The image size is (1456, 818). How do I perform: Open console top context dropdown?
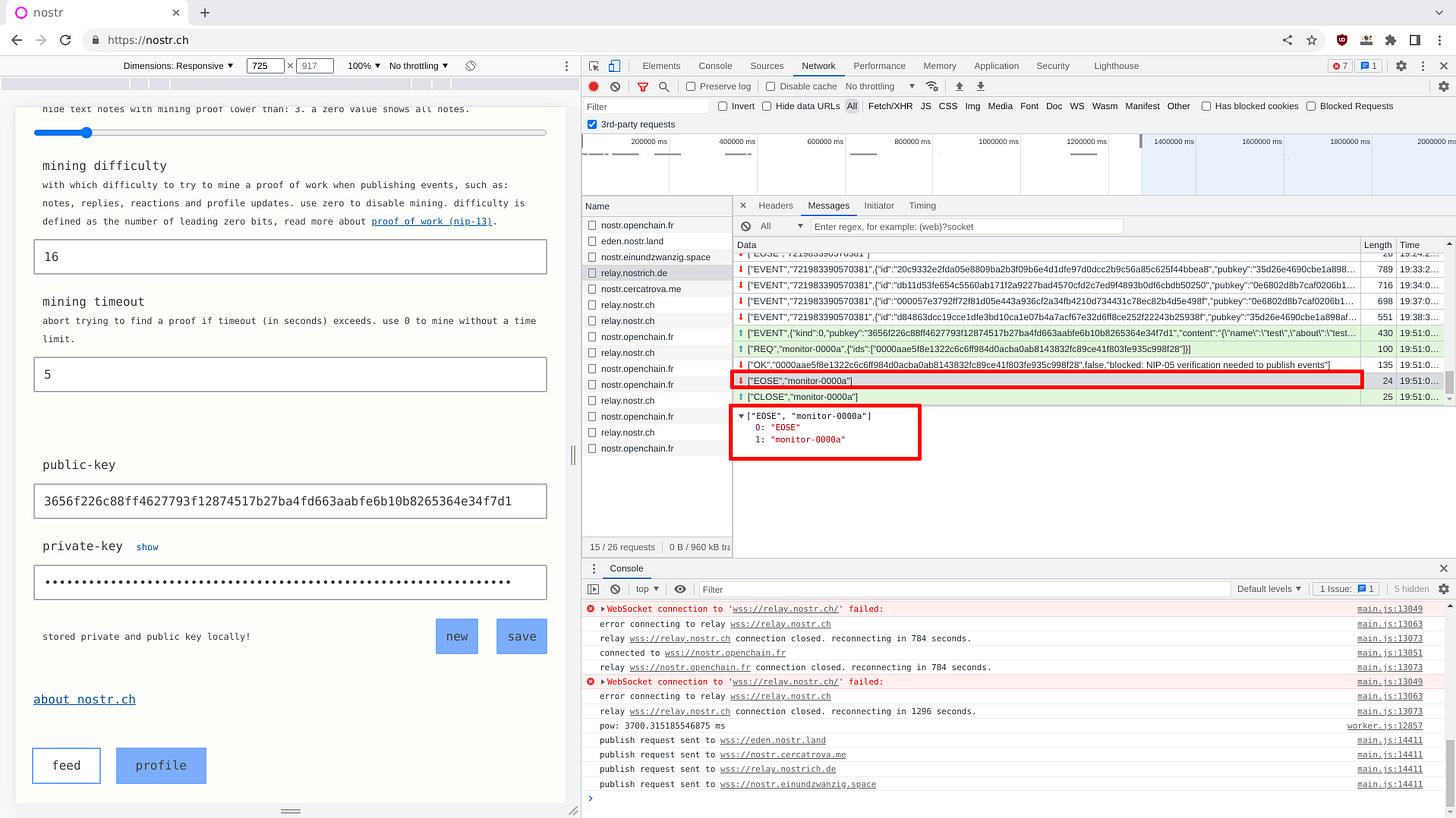[647, 589]
